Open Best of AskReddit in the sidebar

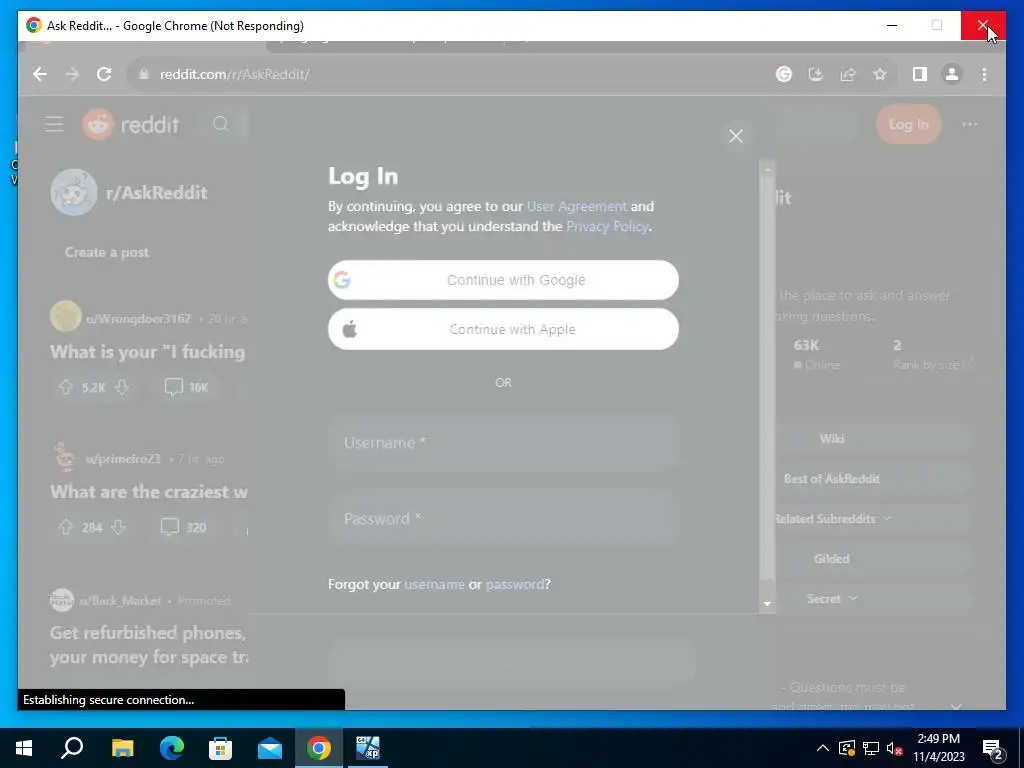coord(832,479)
